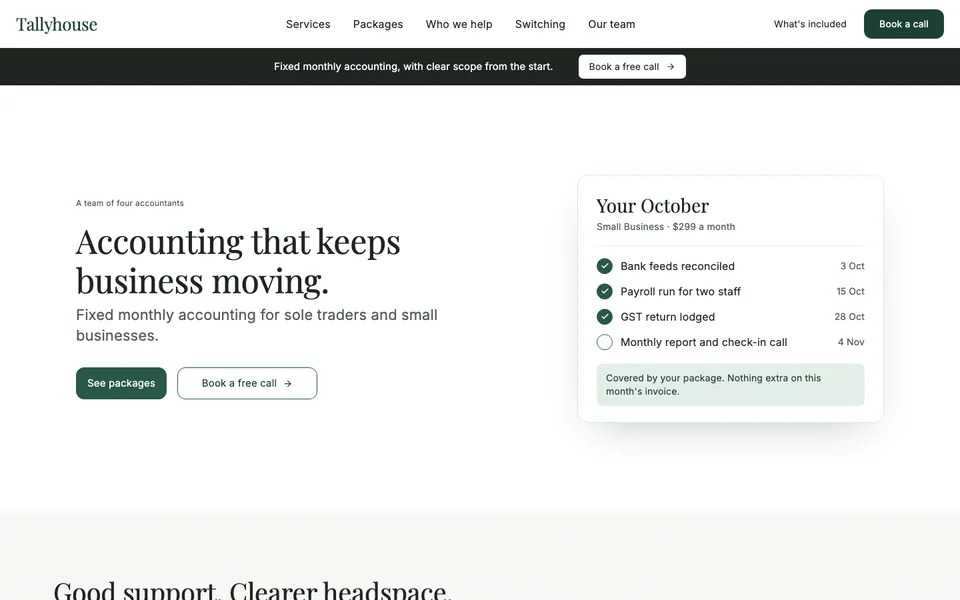Click Small Business · $299 a month text
Image resolution: width=960 pixels, height=600 pixels.
tap(666, 227)
